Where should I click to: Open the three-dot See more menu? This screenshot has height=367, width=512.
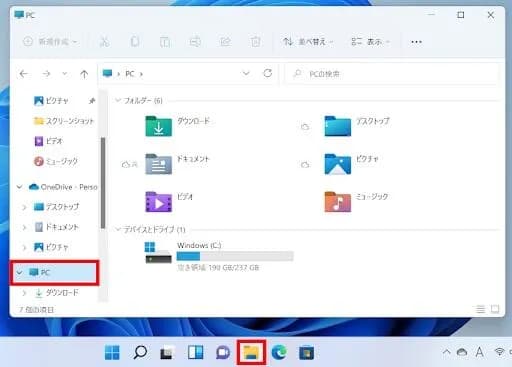pos(416,42)
